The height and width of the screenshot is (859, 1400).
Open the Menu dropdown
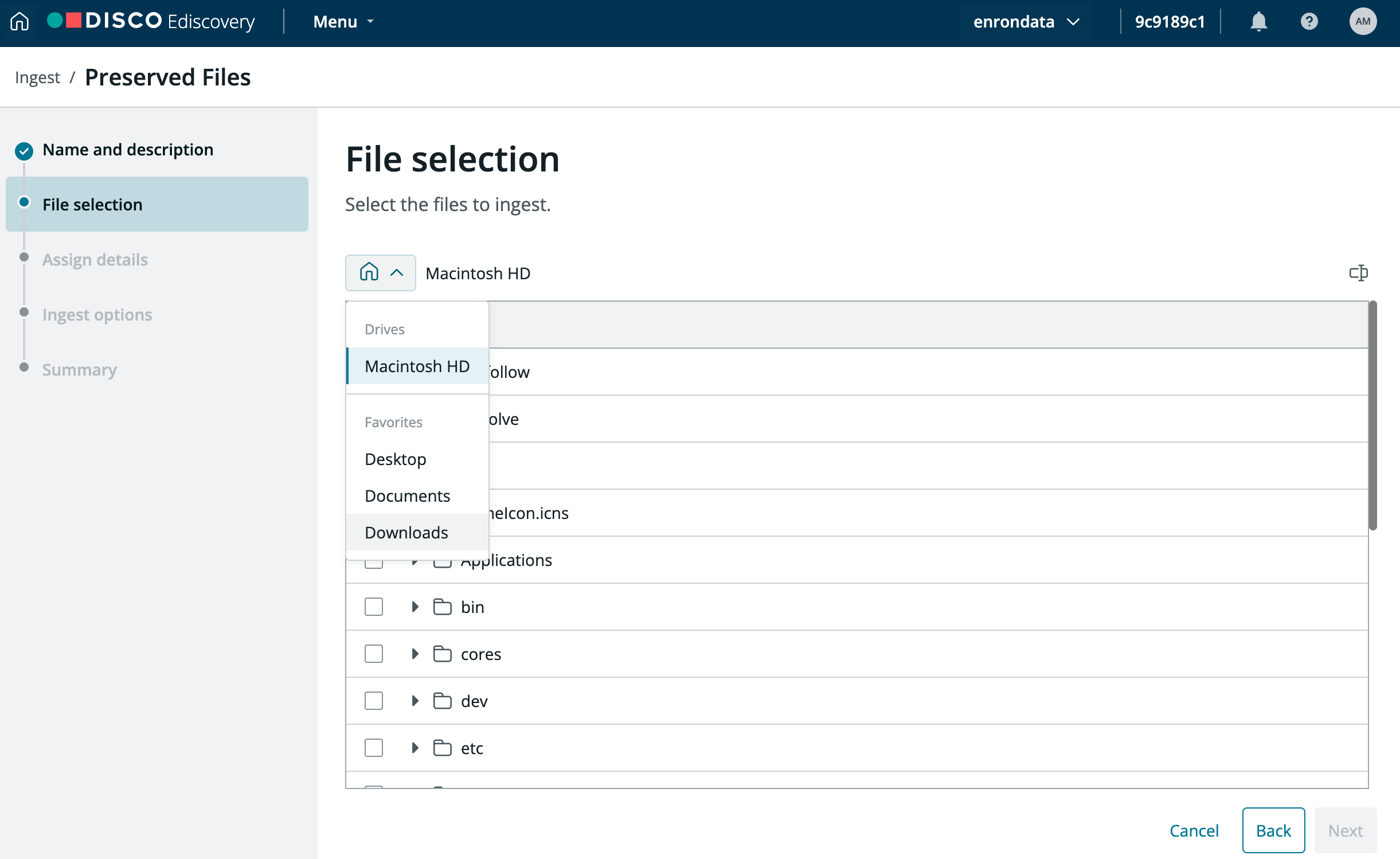coord(343,22)
